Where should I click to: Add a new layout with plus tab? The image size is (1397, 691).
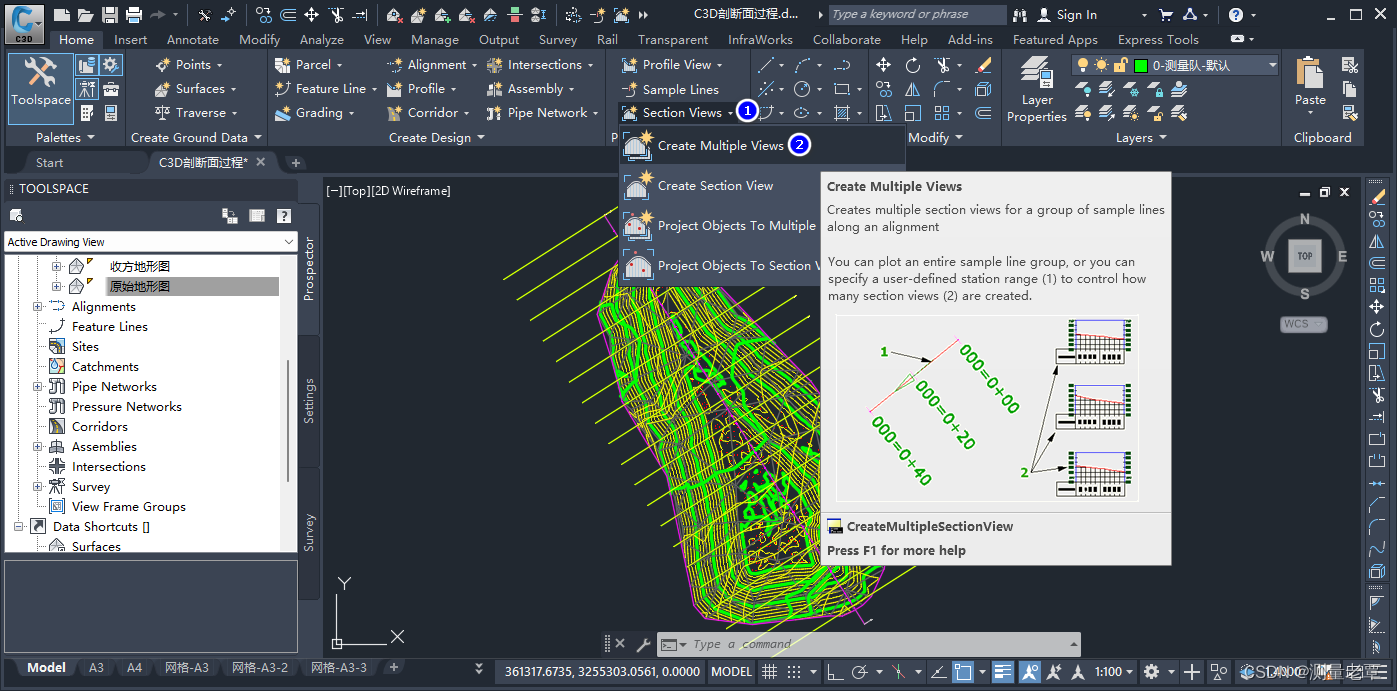click(x=393, y=667)
